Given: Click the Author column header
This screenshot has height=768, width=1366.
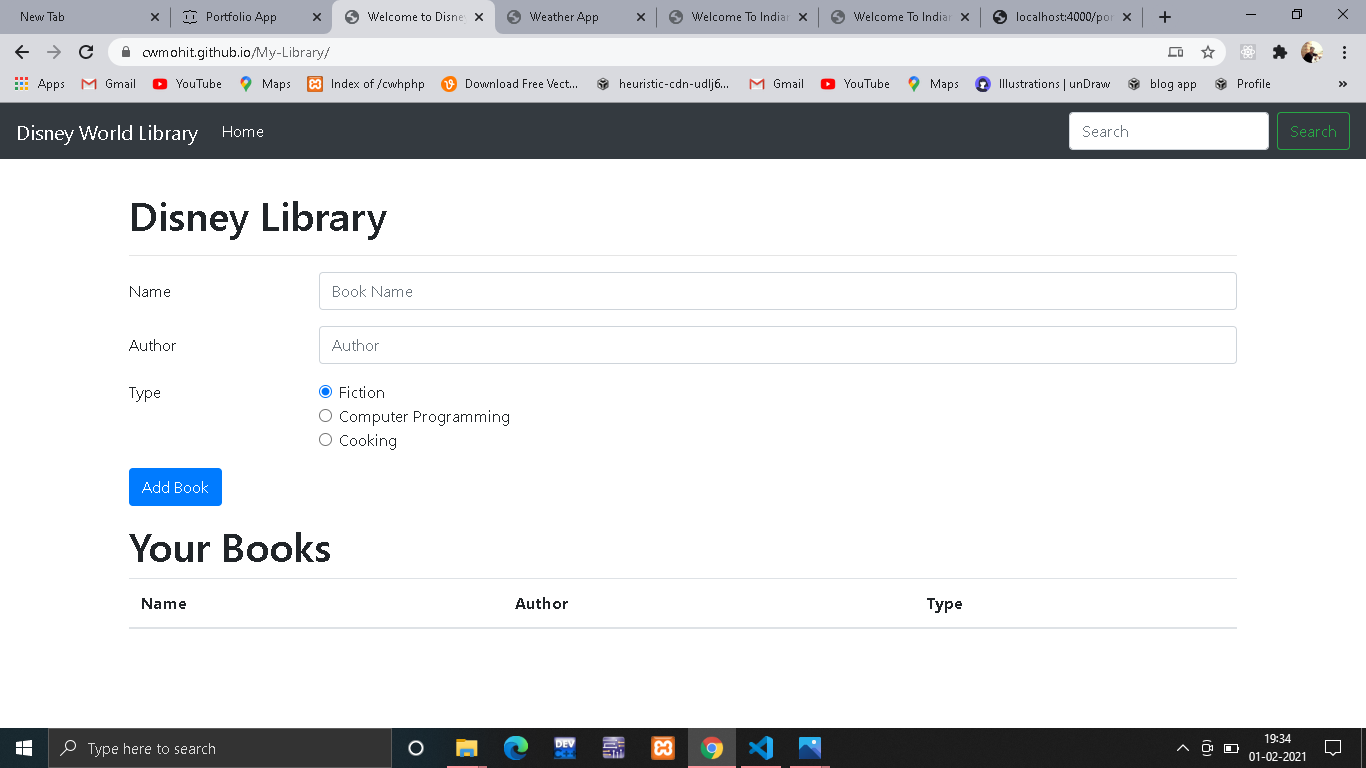Looking at the screenshot, I should (541, 604).
